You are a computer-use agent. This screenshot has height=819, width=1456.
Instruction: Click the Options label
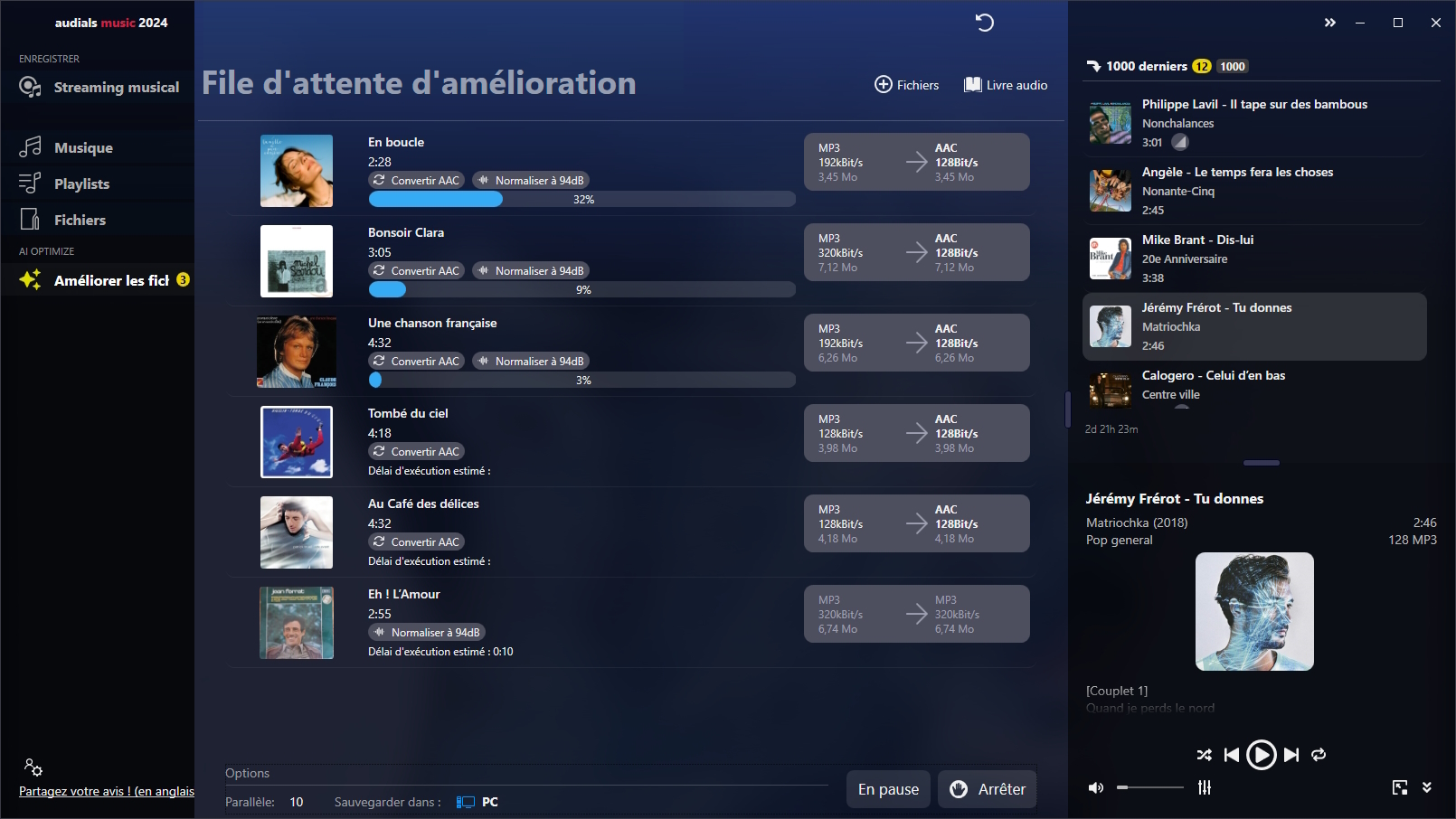[x=247, y=773]
